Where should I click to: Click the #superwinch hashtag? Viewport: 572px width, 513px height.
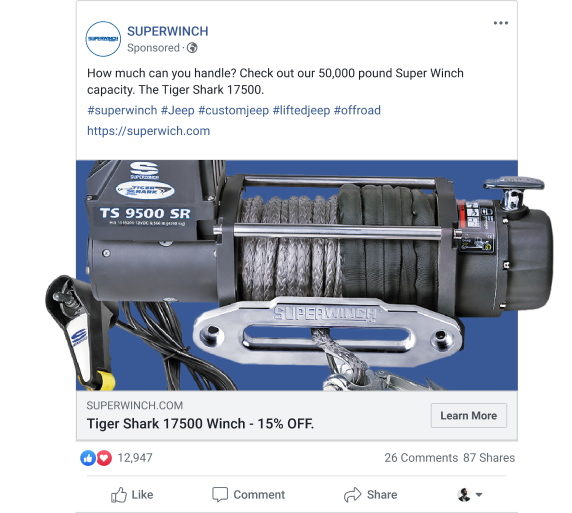click(x=122, y=110)
